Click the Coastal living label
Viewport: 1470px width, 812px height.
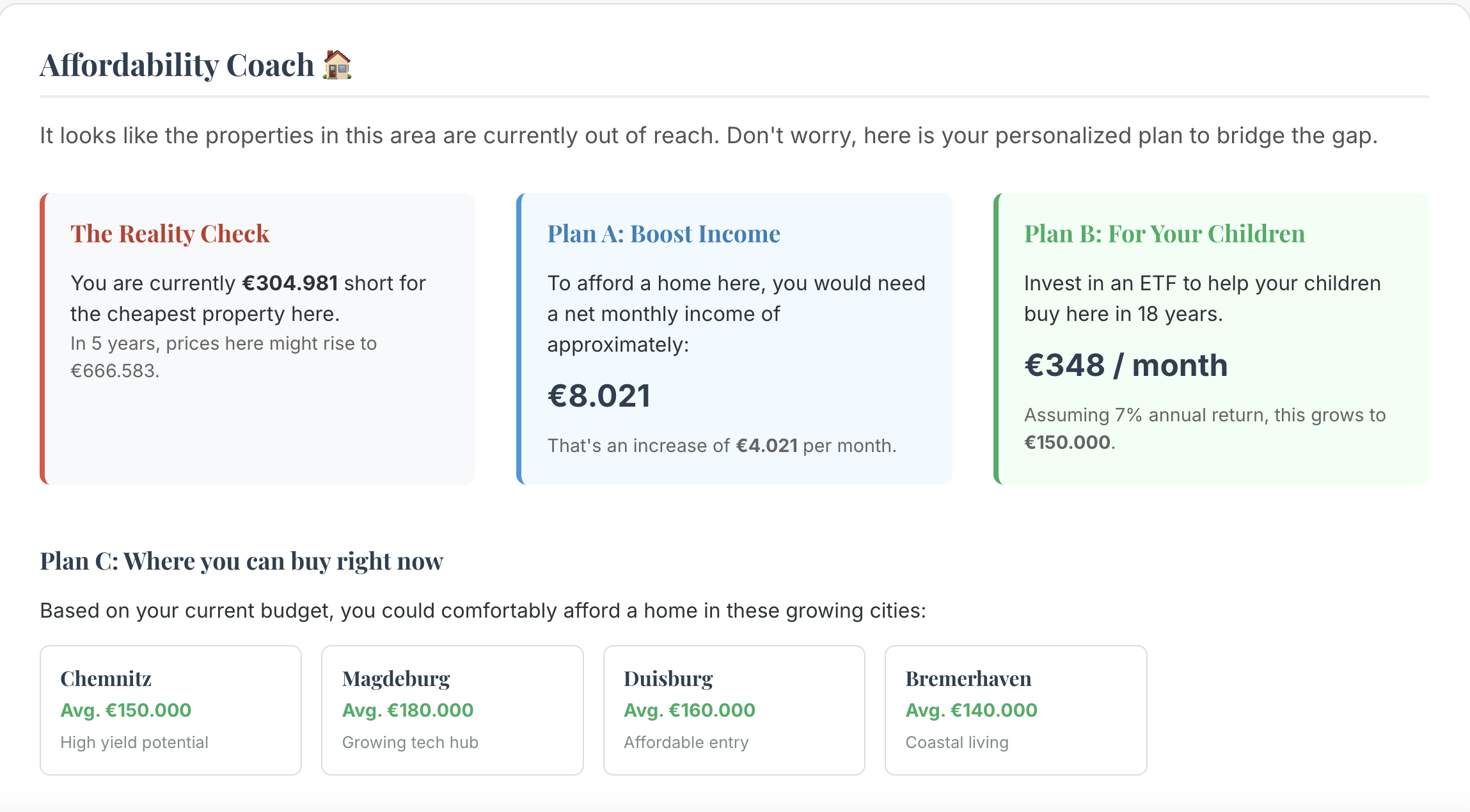tap(956, 742)
